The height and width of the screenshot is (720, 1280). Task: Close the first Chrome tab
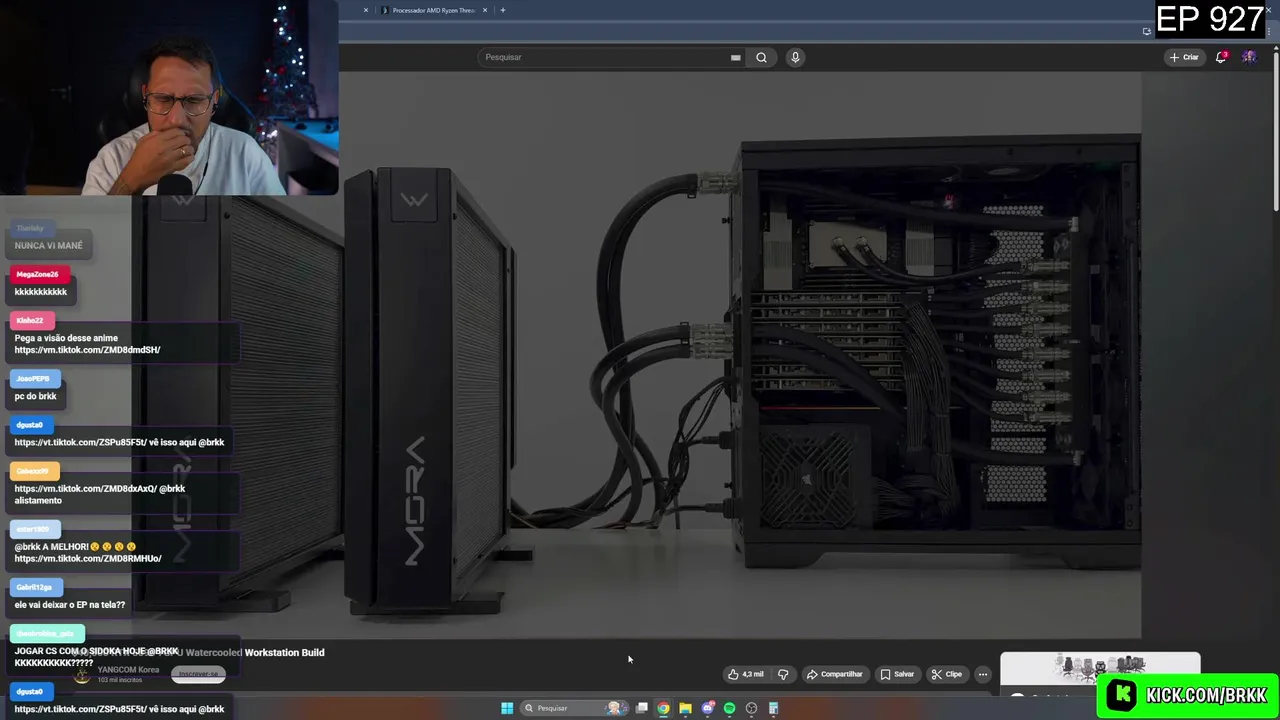point(366,10)
